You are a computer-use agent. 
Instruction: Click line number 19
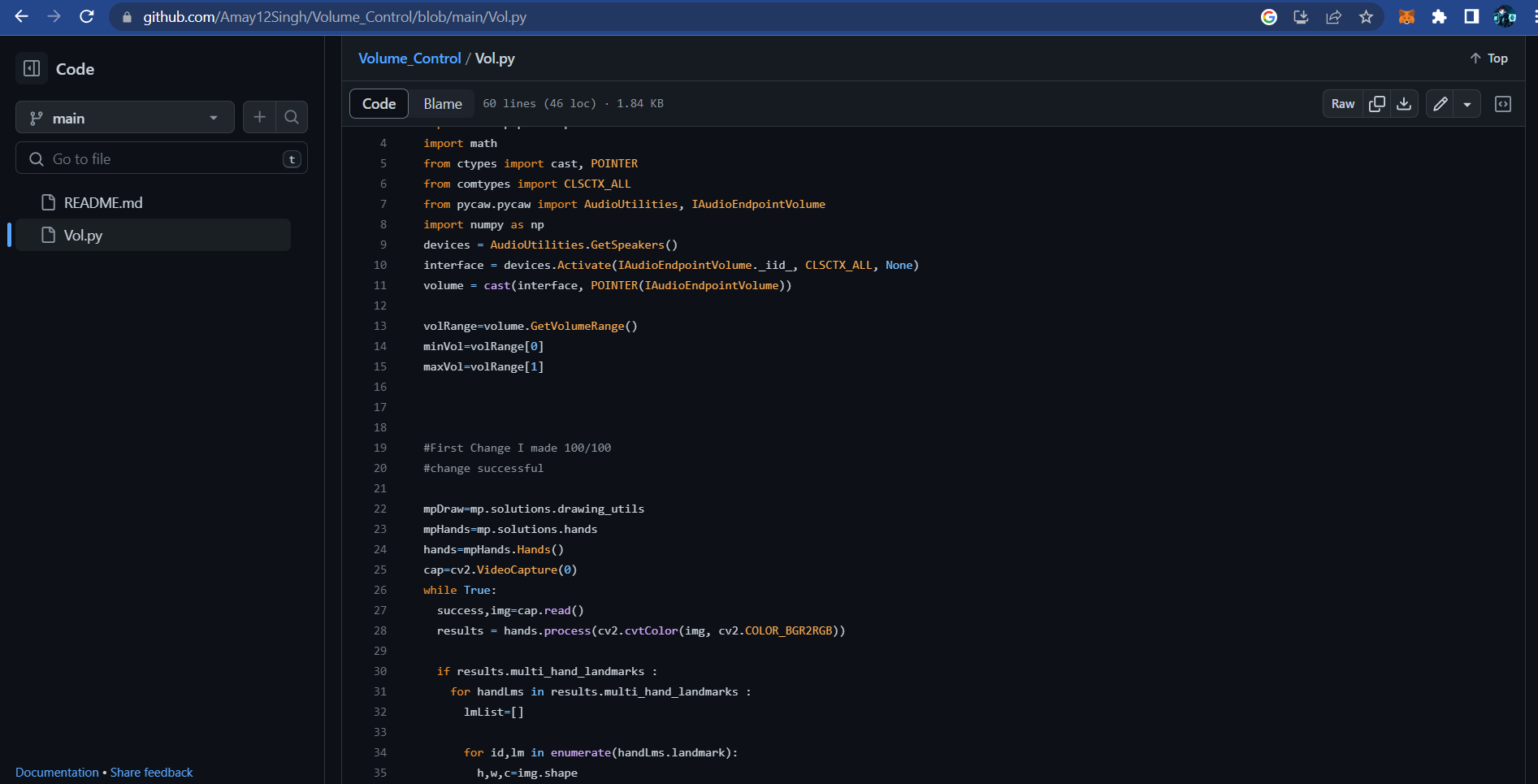pos(380,448)
